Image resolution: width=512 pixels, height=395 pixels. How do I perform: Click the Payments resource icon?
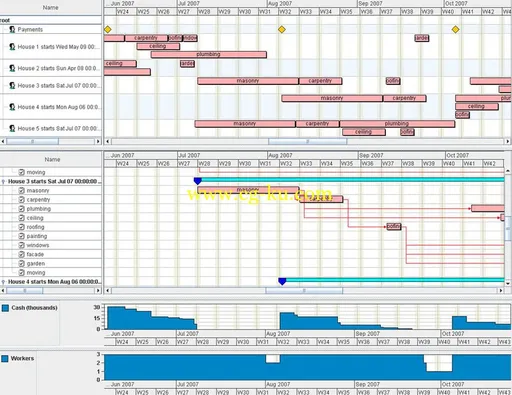point(12,29)
